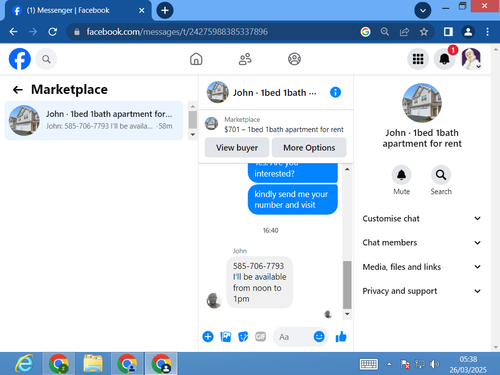Reload the page button
The width and height of the screenshot is (500, 375).
click(x=52, y=32)
